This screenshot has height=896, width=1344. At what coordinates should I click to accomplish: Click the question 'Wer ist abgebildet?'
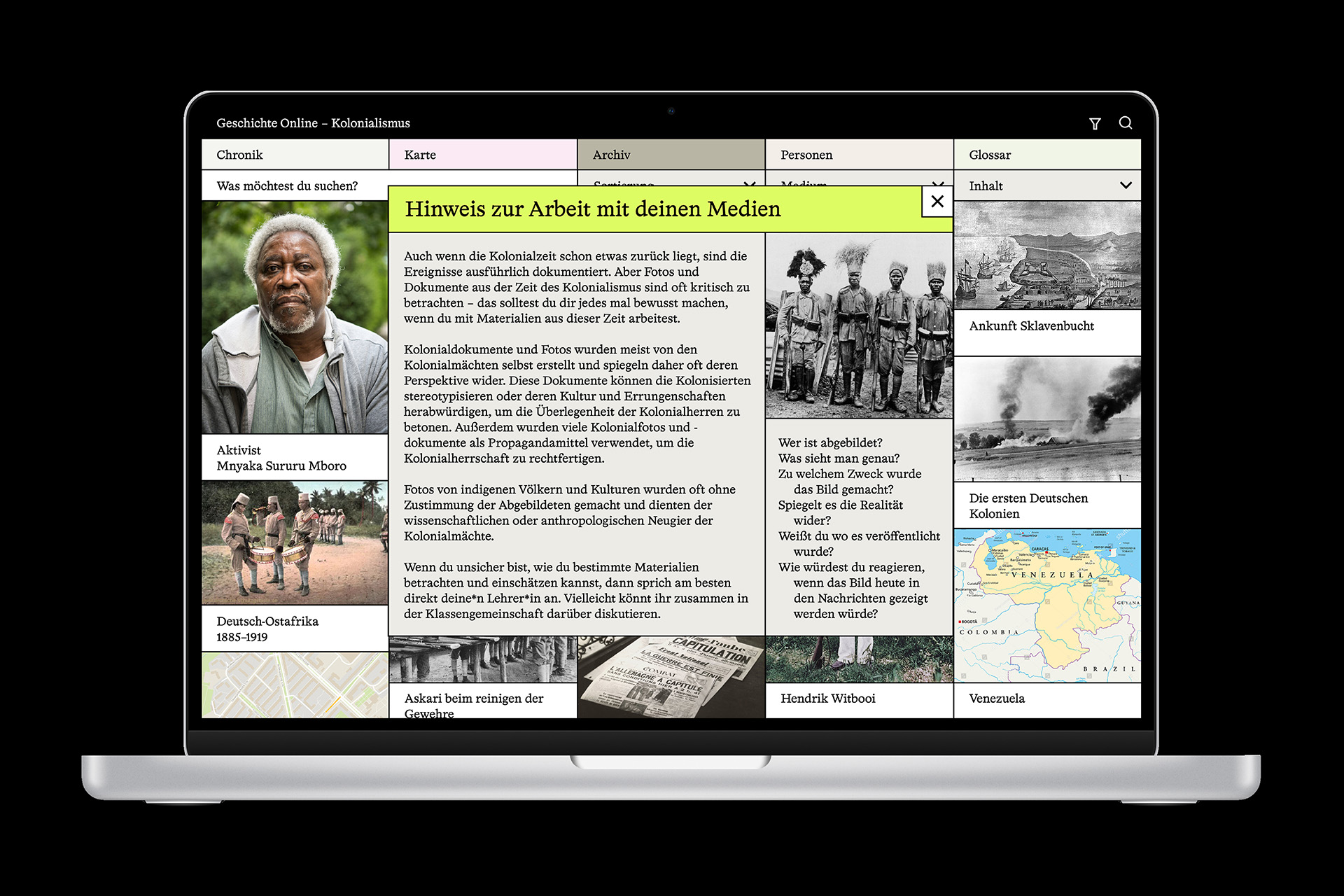(830, 442)
